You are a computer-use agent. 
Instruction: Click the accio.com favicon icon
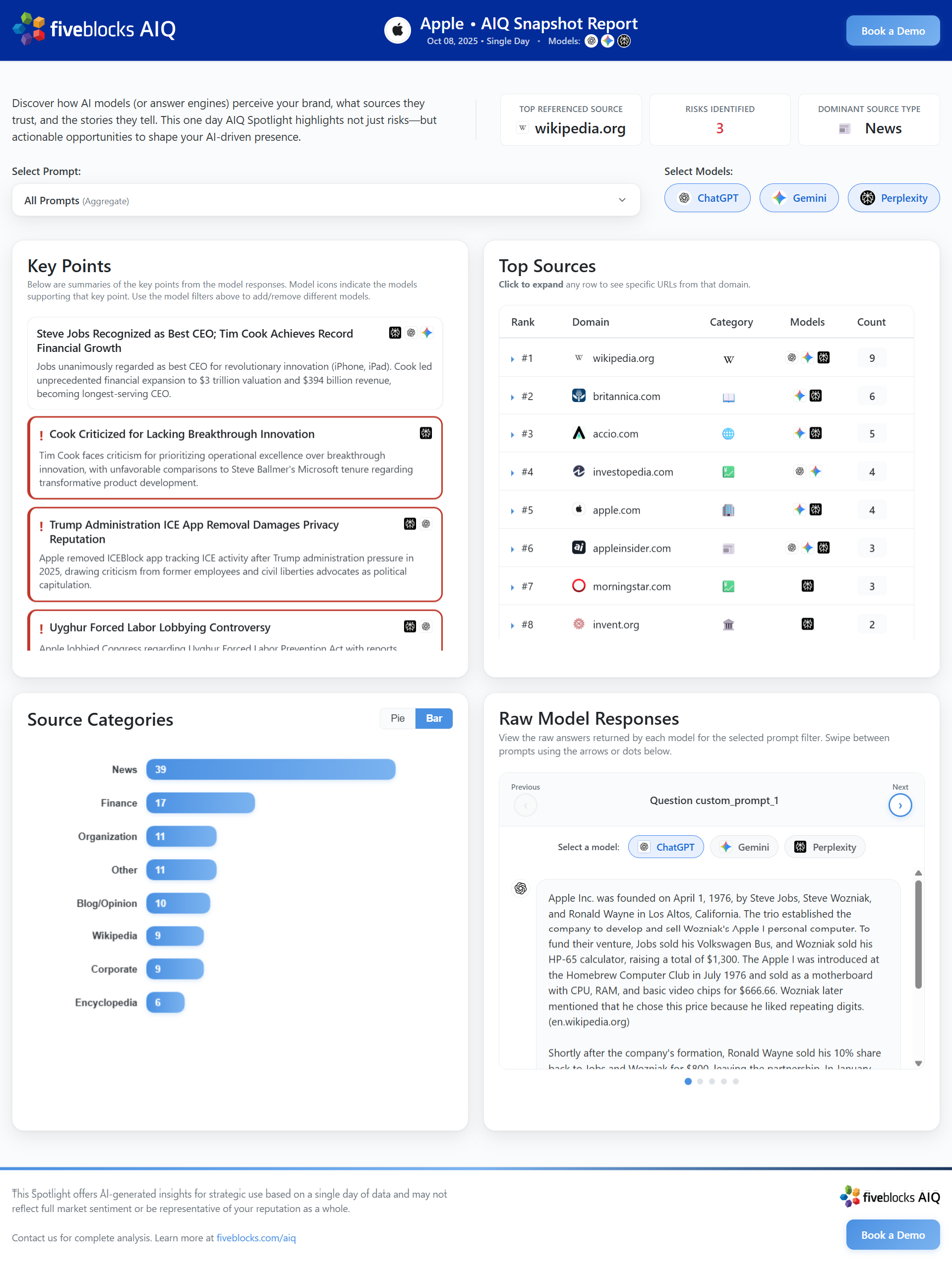579,433
